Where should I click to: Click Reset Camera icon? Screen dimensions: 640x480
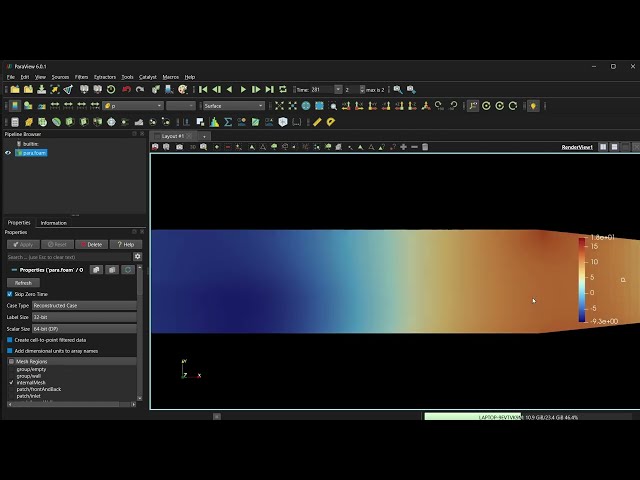(x=279, y=106)
